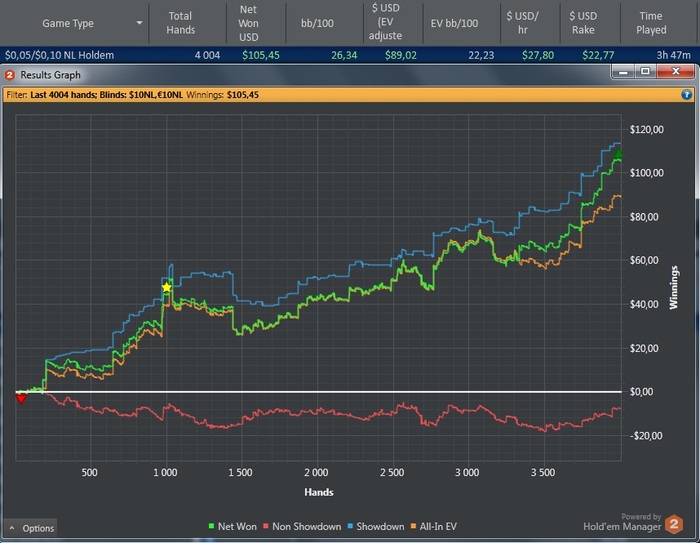Viewport: 700px width, 543px height.
Task: Click the $22,77 rake cell
Action: click(598, 55)
